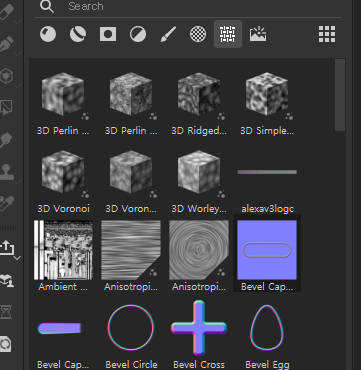Filter assets by materials sphere icon
The width and height of the screenshot is (361, 370).
click(48, 34)
